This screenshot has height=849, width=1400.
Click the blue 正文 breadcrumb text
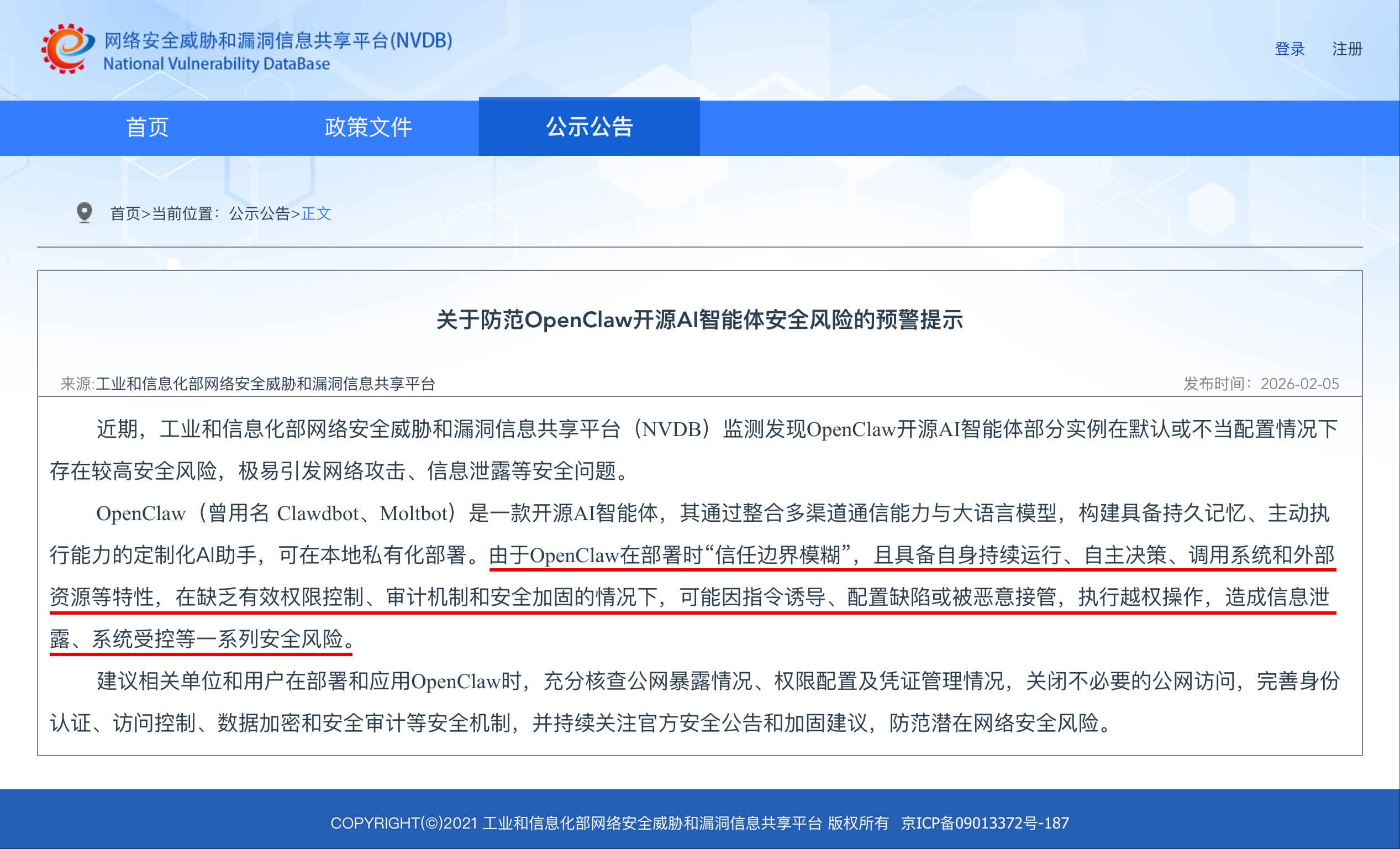(x=316, y=214)
